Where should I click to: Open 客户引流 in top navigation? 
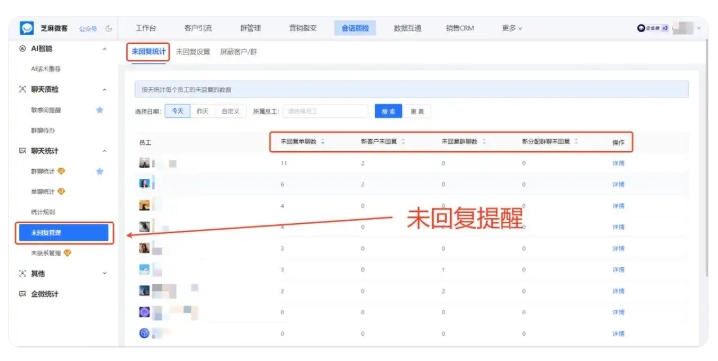[198, 28]
